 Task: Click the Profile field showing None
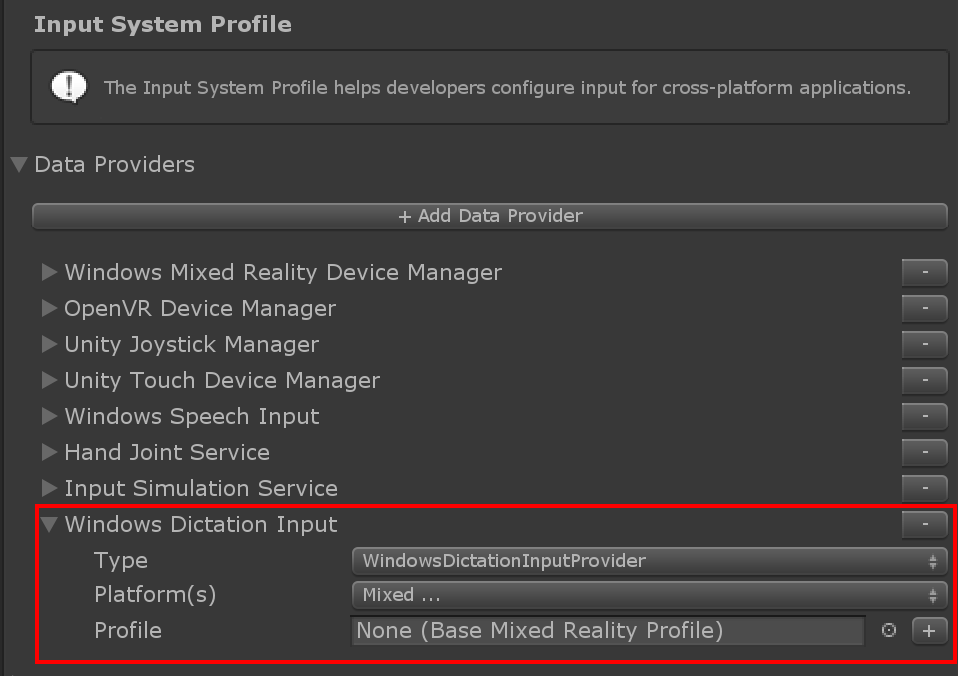pos(608,631)
